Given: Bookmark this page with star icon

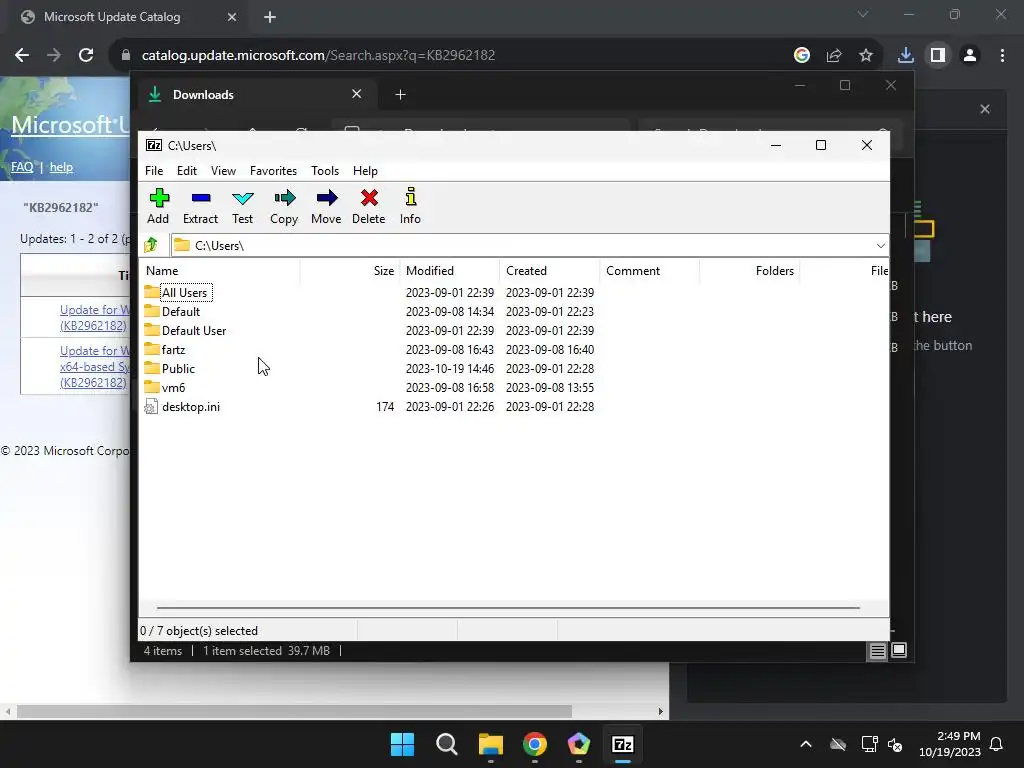Looking at the screenshot, I should pos(865,56).
